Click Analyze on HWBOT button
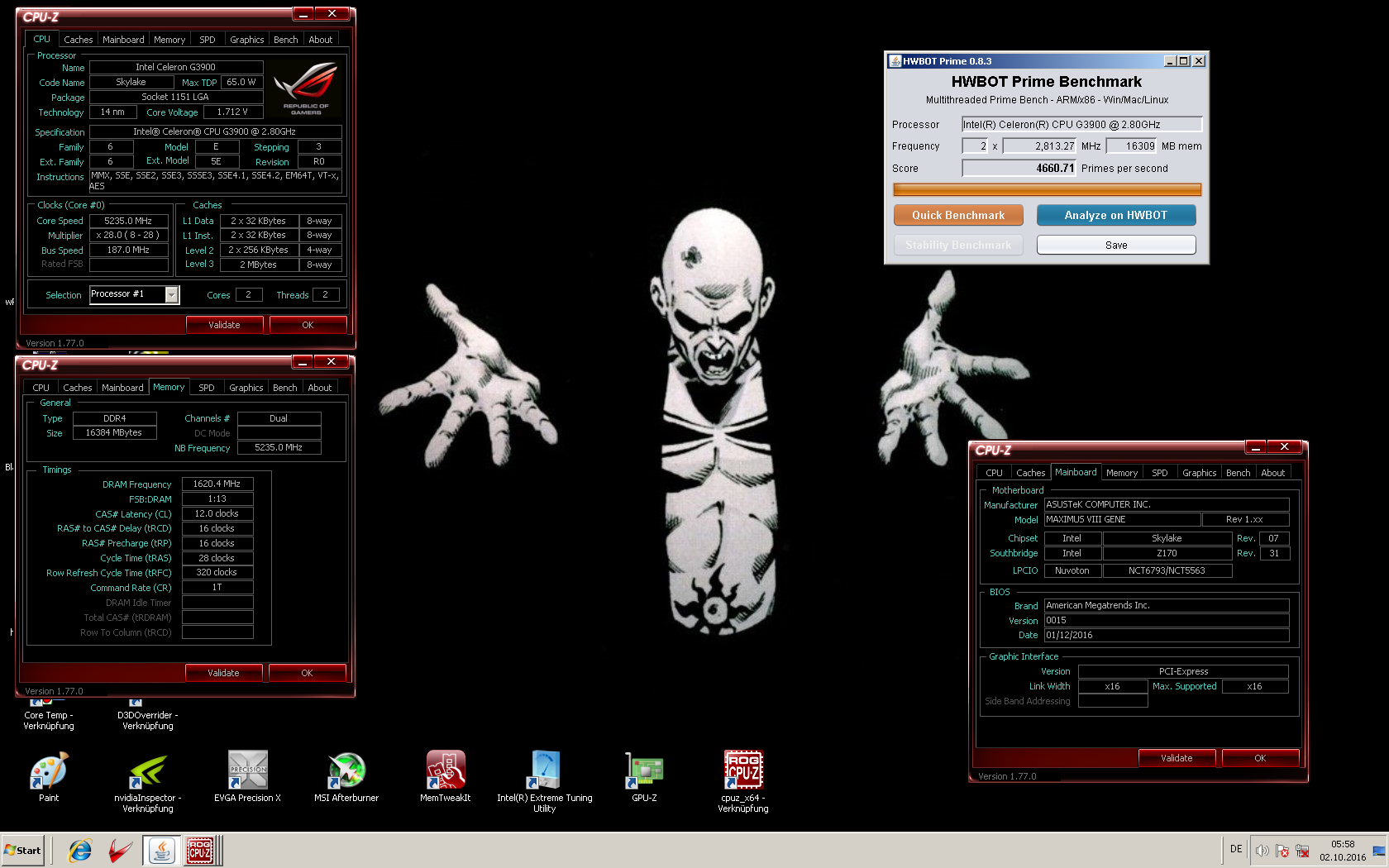The width and height of the screenshot is (1389, 868). pos(1116,215)
